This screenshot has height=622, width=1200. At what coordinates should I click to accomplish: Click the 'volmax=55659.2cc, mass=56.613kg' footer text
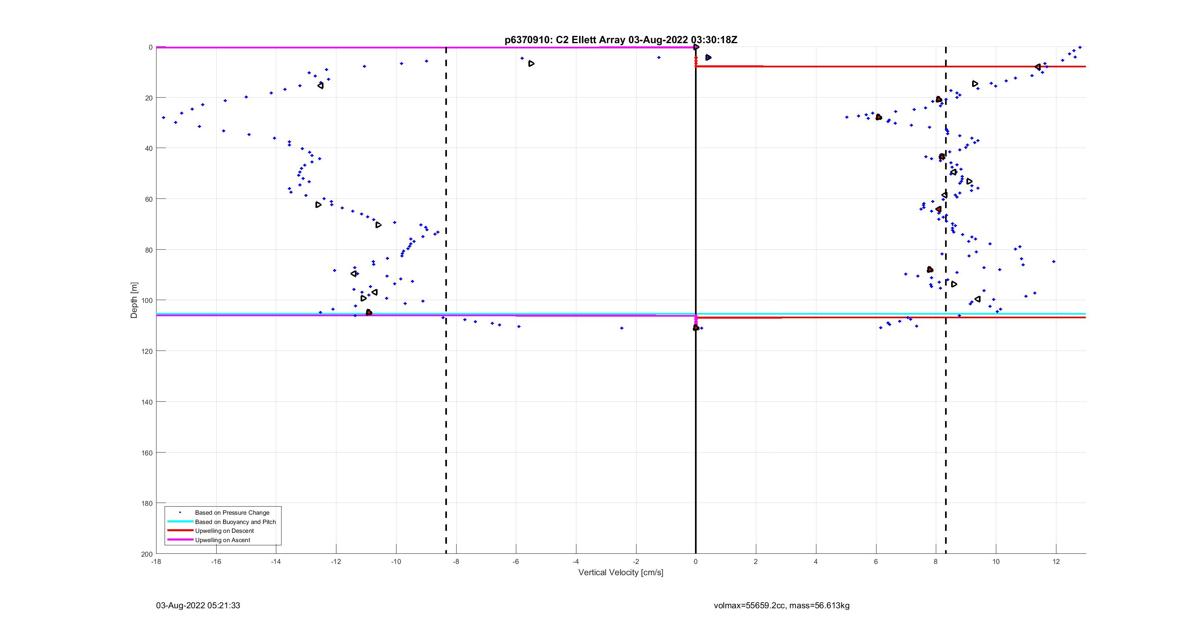point(782,606)
